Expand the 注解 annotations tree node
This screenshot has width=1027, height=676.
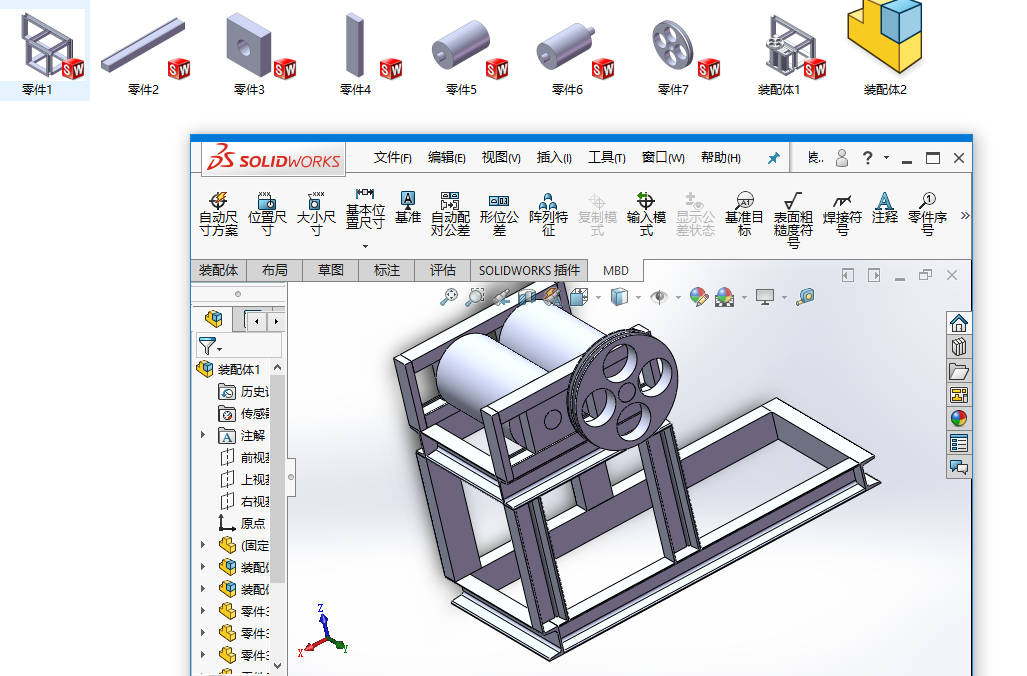pos(204,435)
